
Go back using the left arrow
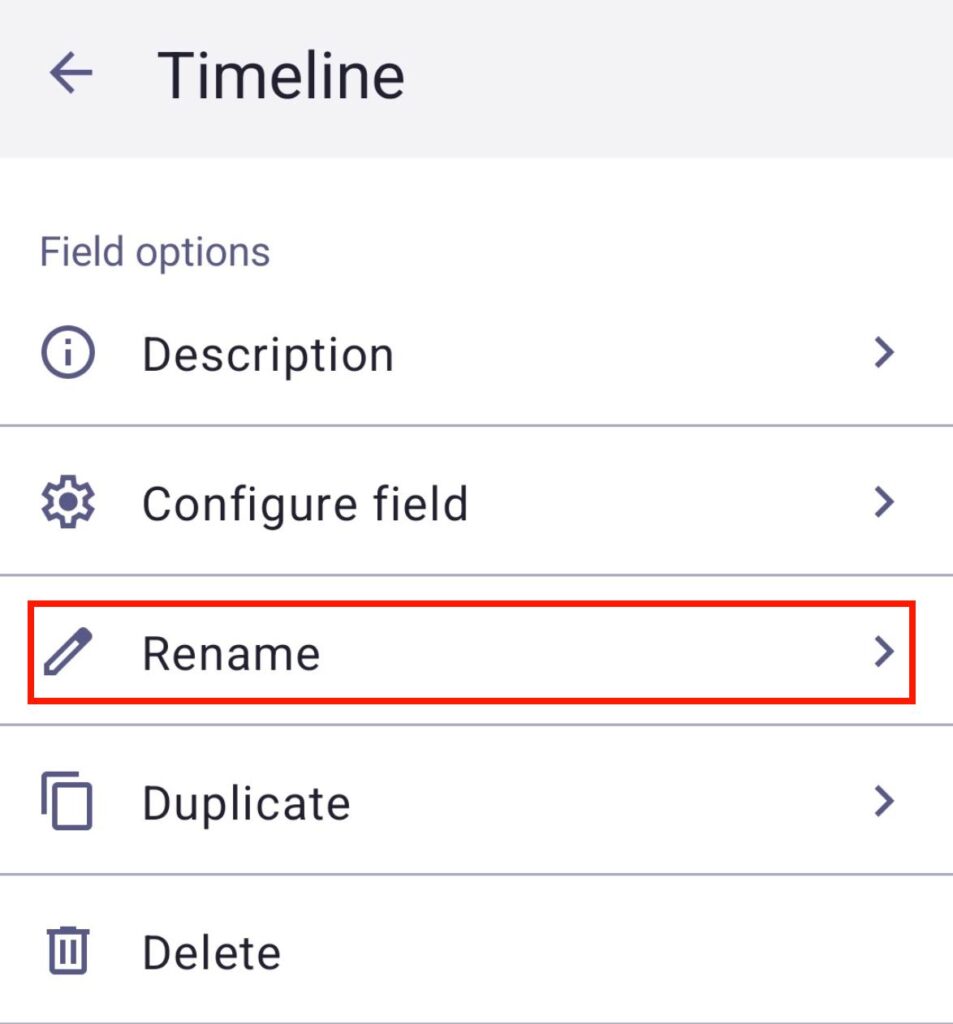pos(71,74)
